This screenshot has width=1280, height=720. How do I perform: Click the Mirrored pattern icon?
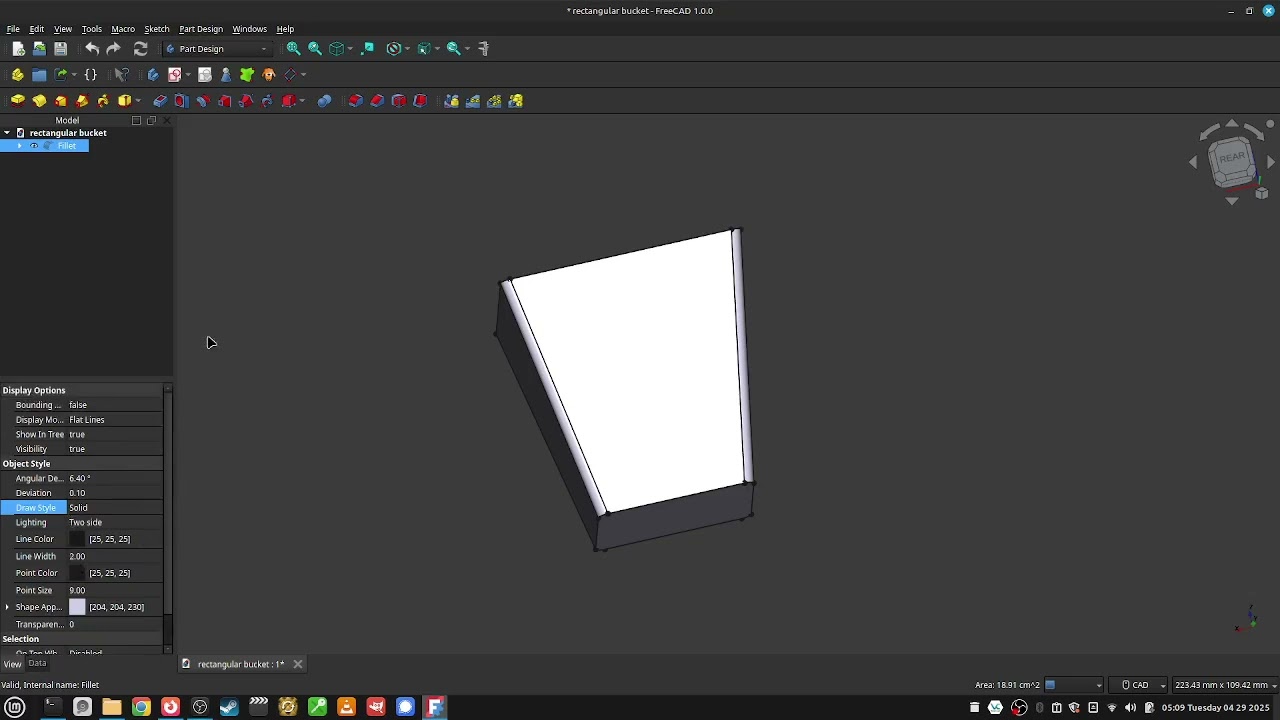[x=451, y=100]
